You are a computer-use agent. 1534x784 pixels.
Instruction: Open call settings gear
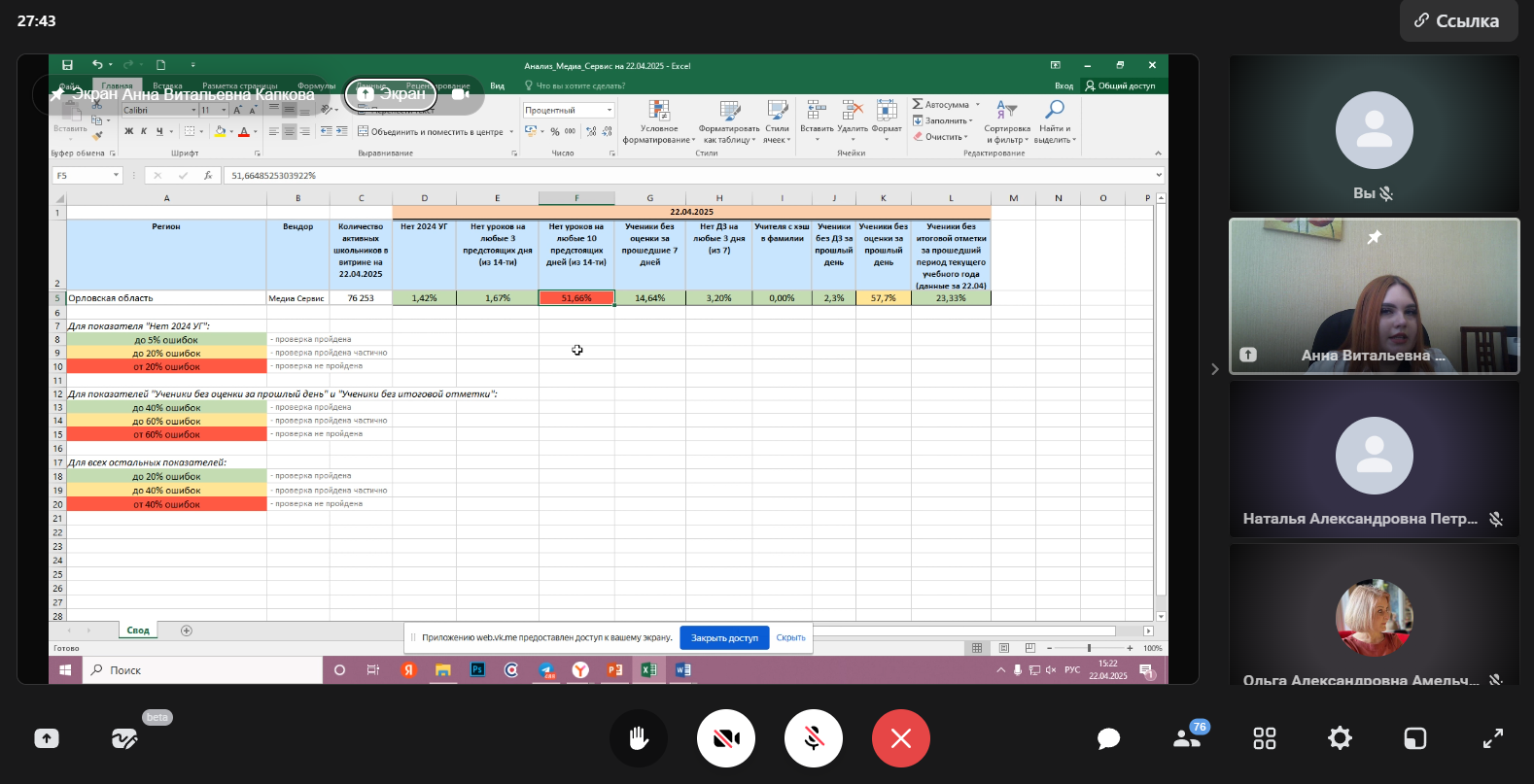click(x=1340, y=738)
